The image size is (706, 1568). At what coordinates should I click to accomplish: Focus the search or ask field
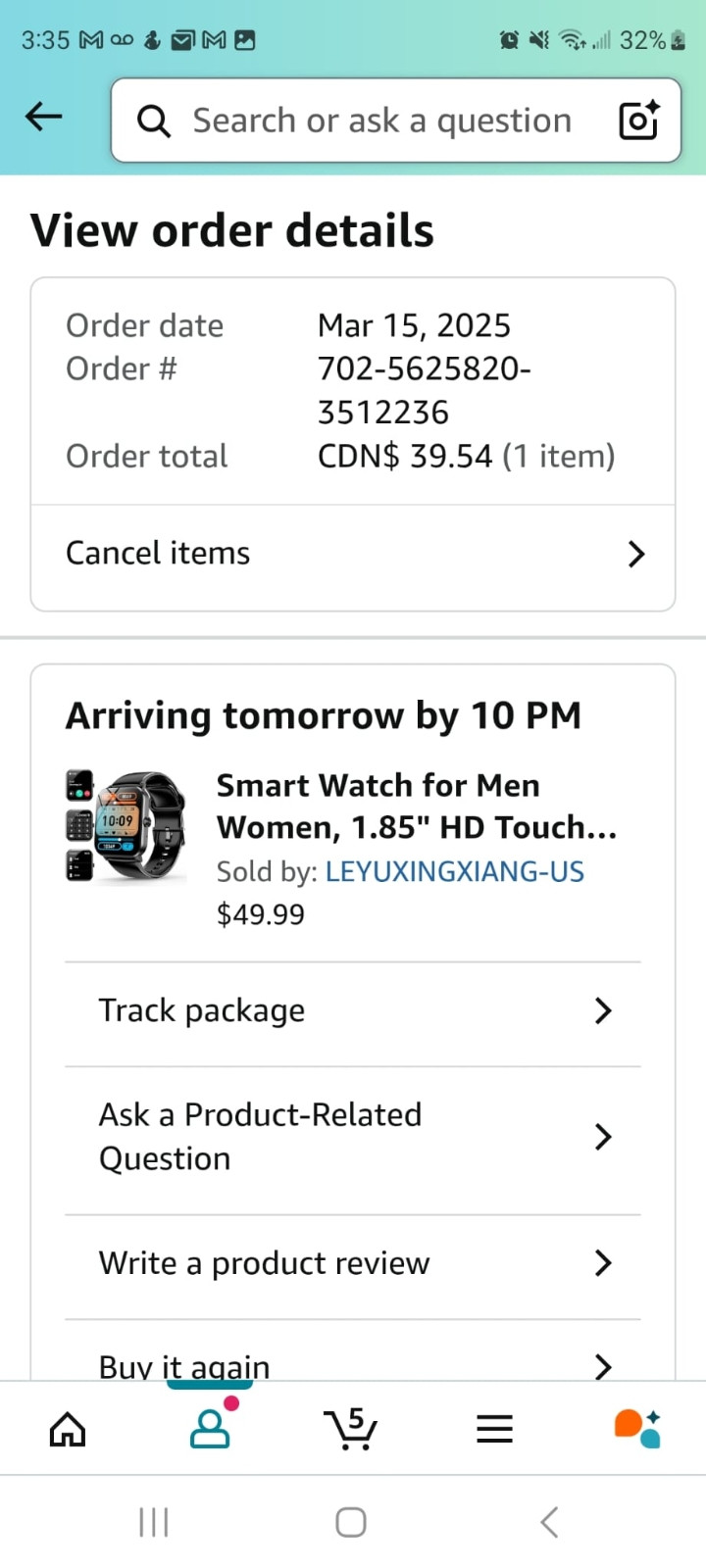(382, 121)
